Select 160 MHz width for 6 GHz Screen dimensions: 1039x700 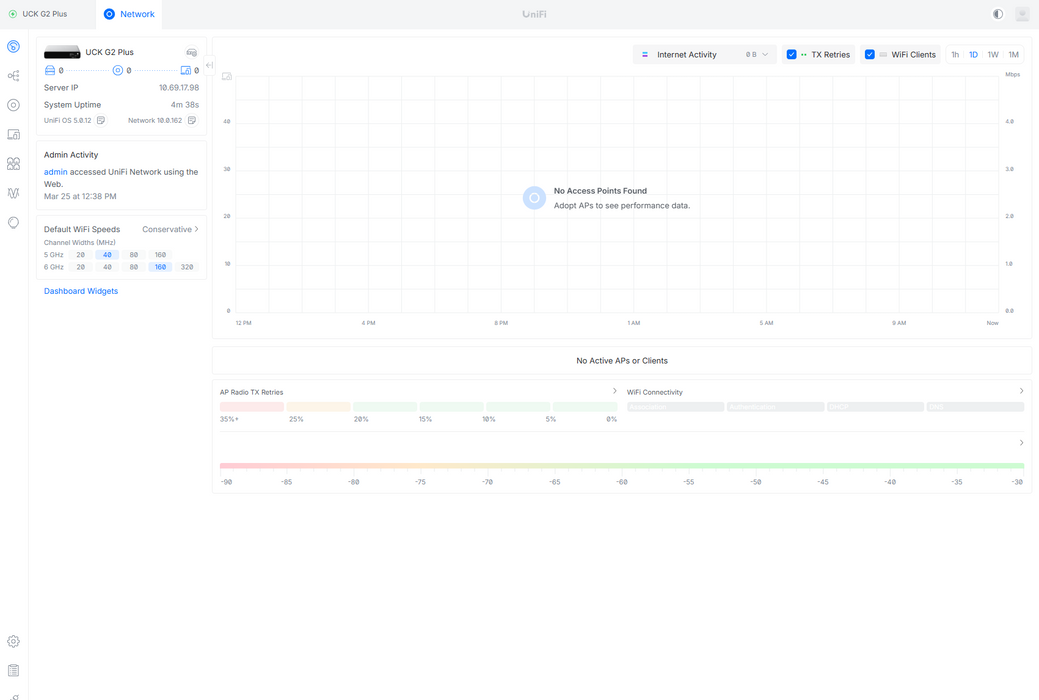tap(160, 267)
